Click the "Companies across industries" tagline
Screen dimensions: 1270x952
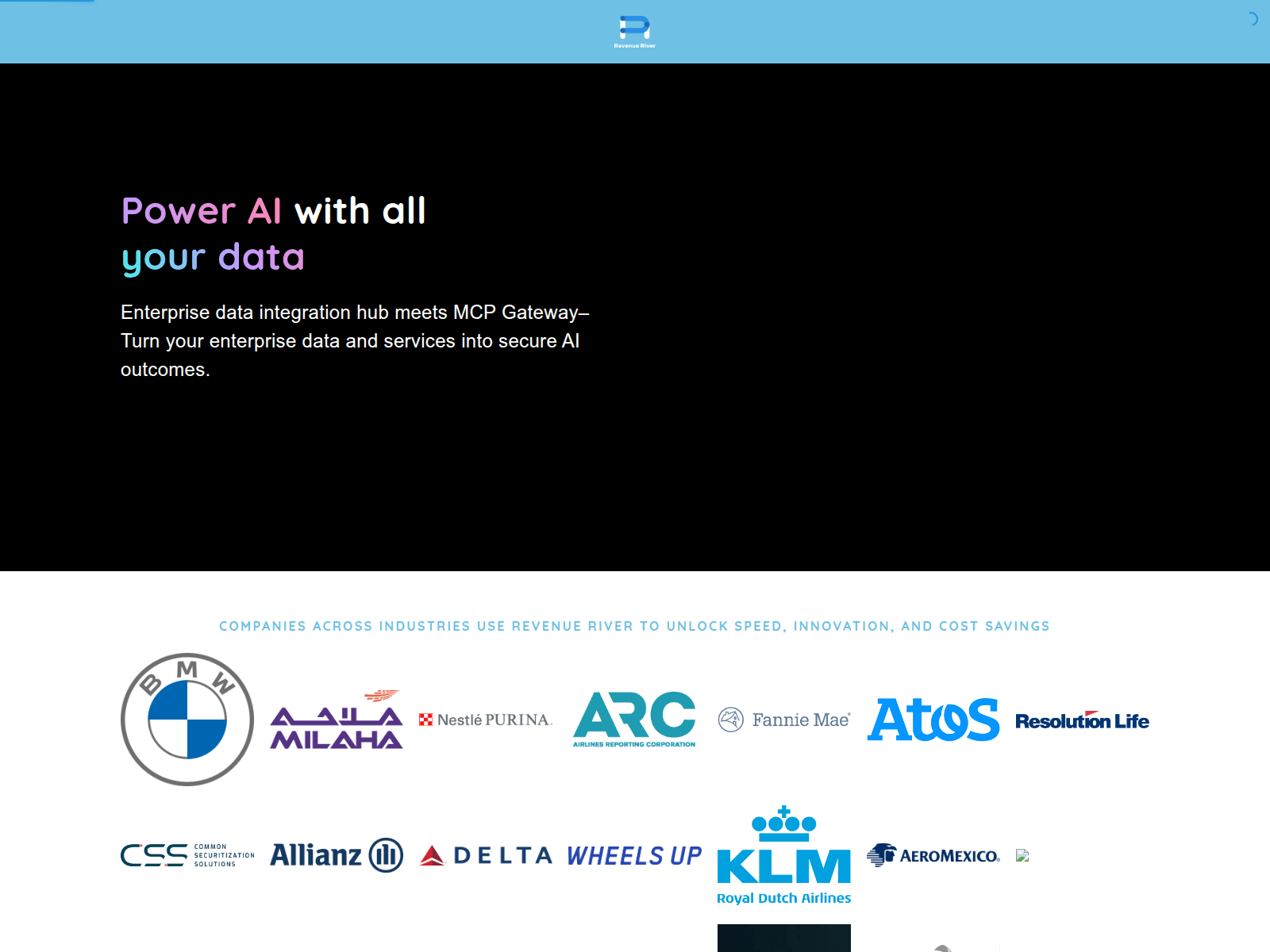point(634,626)
